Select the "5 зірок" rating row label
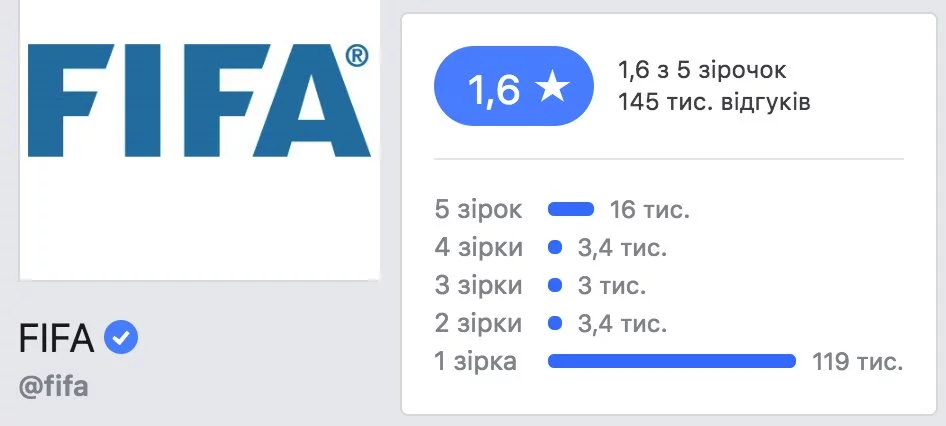 click(479, 210)
